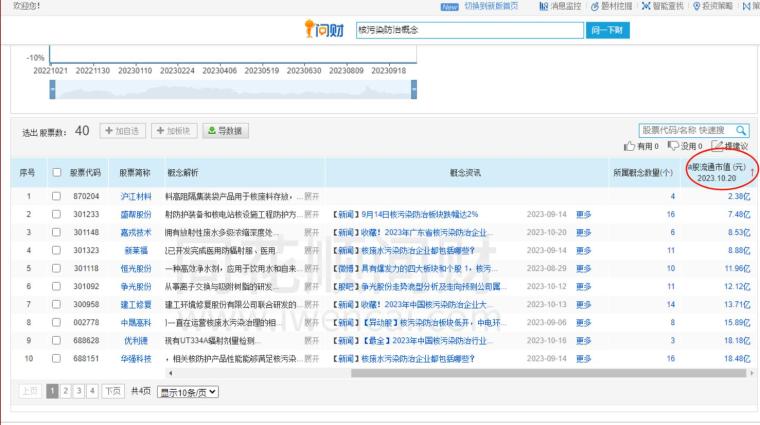
Task: Click the left handle of chart range slider
Action: pos(52,91)
